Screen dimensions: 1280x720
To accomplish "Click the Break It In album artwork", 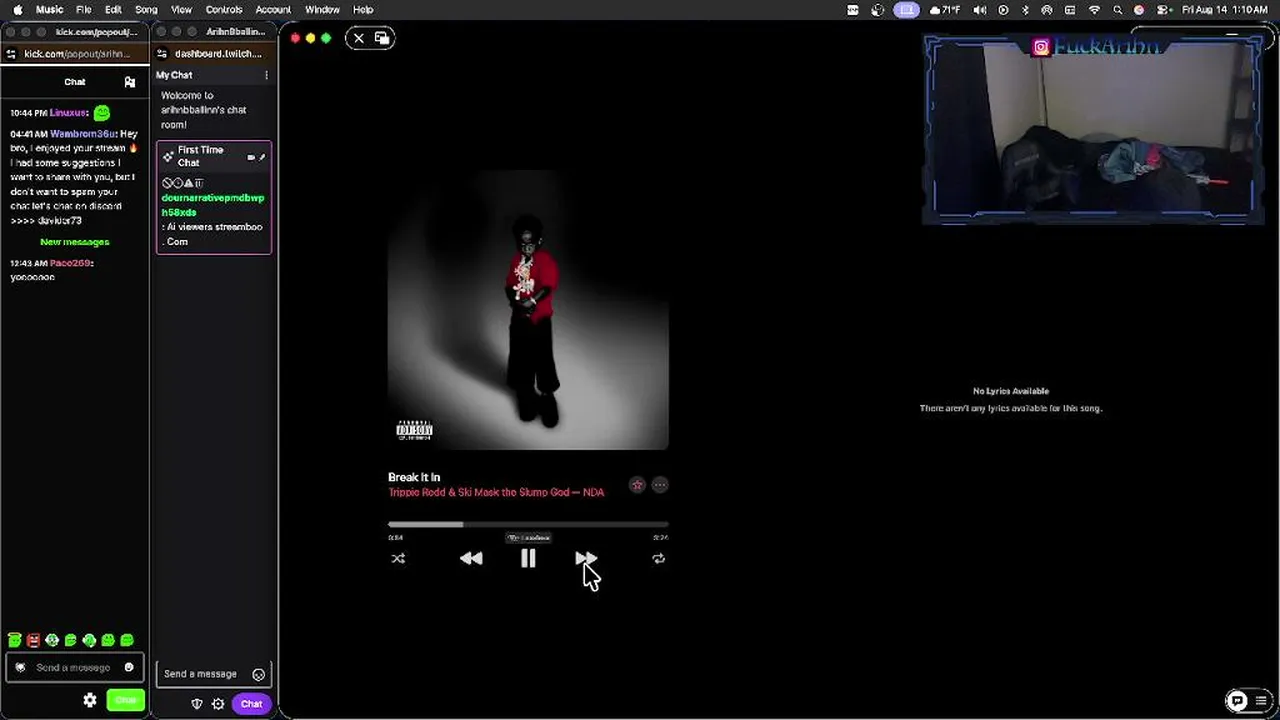I will pos(528,310).
